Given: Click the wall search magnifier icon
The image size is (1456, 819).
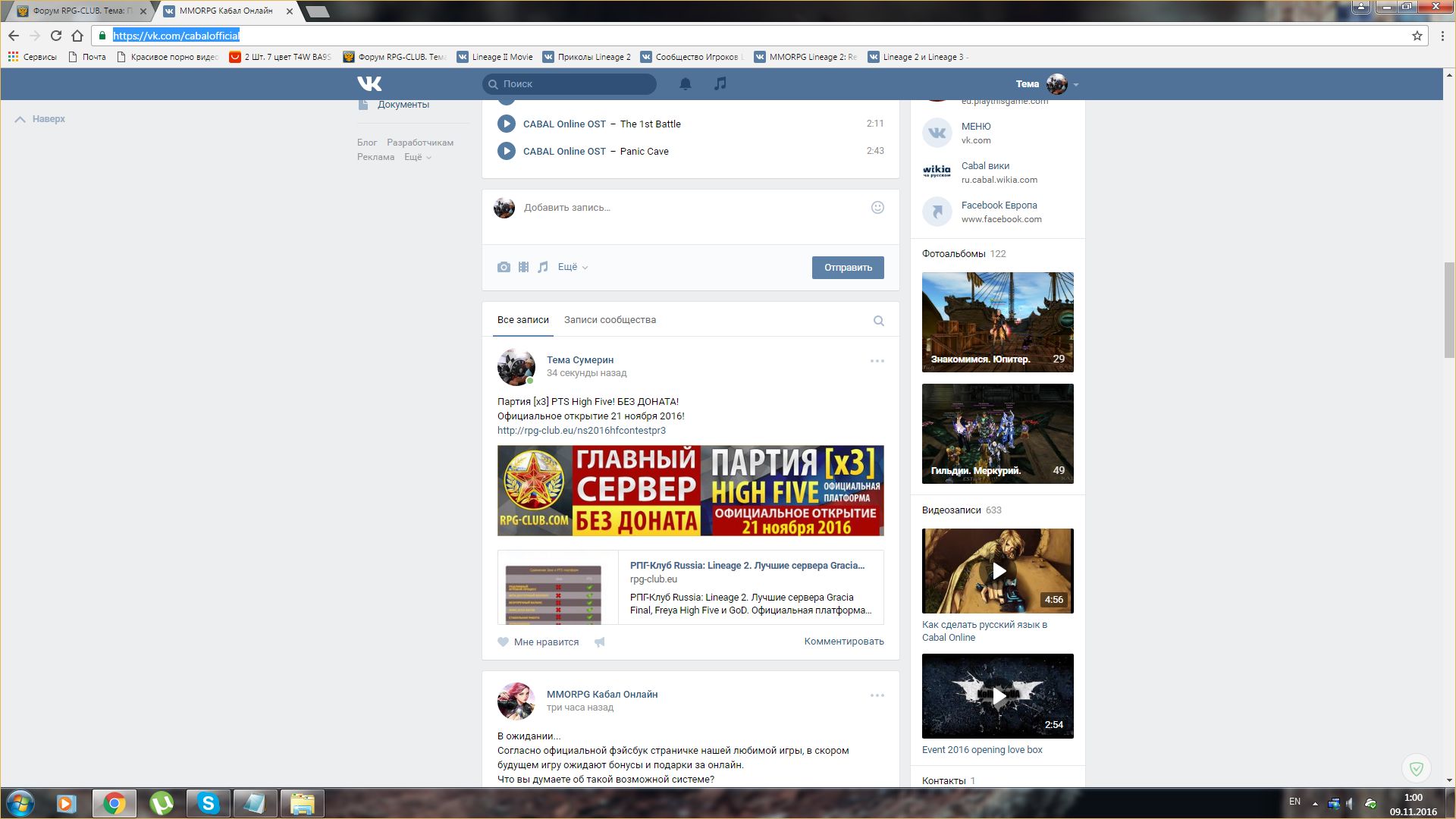Looking at the screenshot, I should click(x=878, y=321).
